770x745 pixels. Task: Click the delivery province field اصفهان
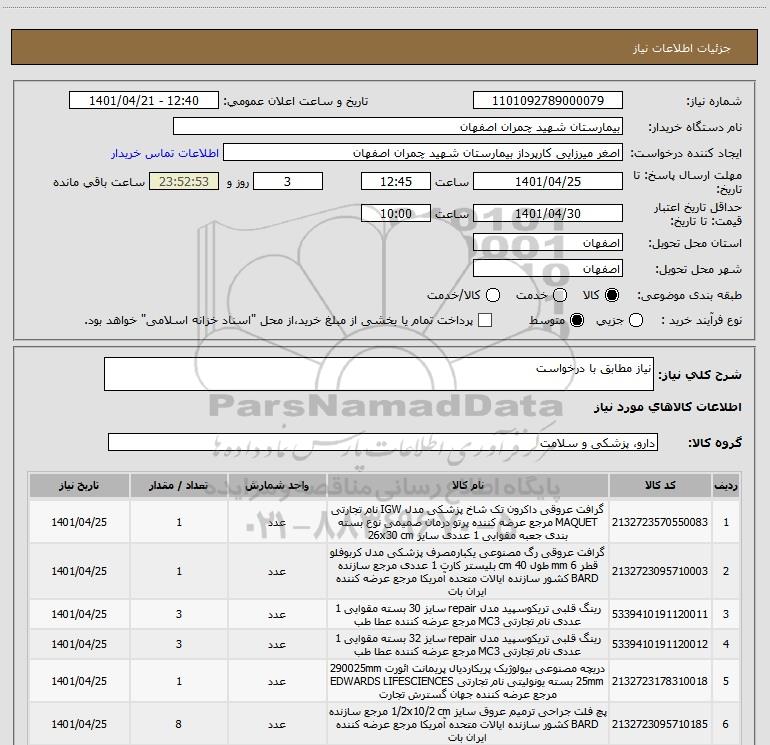(x=548, y=243)
